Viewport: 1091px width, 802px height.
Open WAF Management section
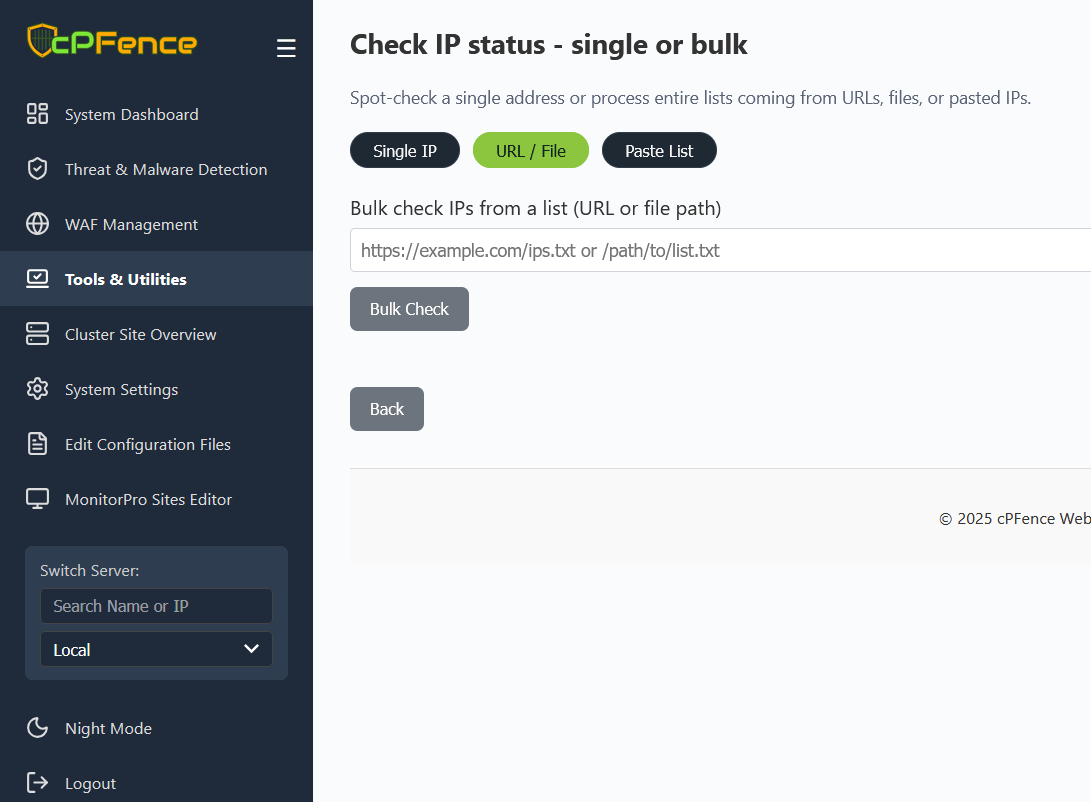click(x=157, y=224)
